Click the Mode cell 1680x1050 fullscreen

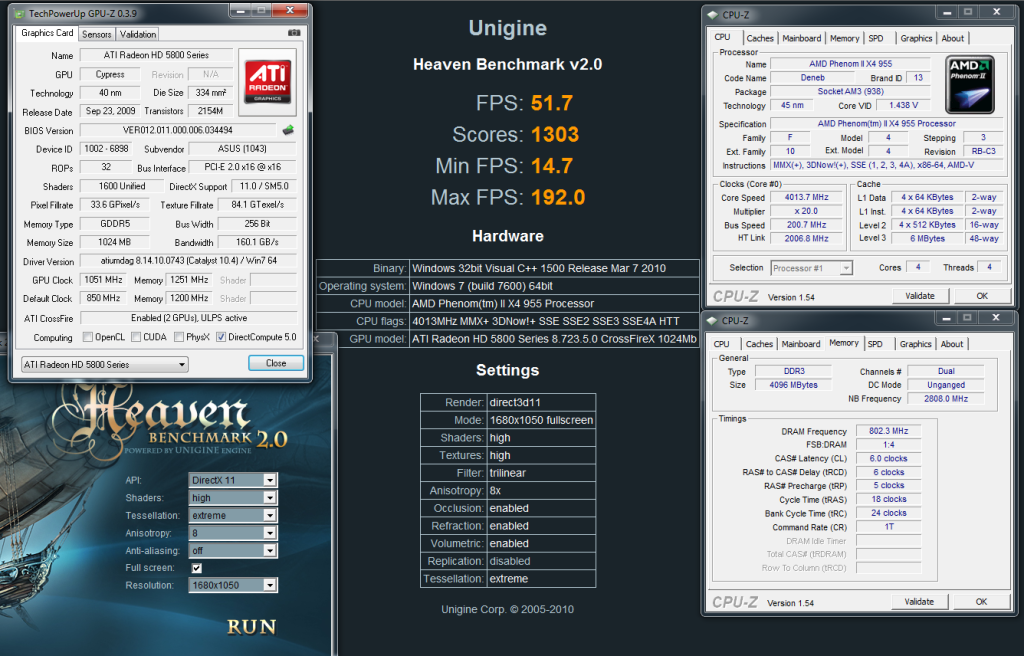pyautogui.click(x=541, y=420)
